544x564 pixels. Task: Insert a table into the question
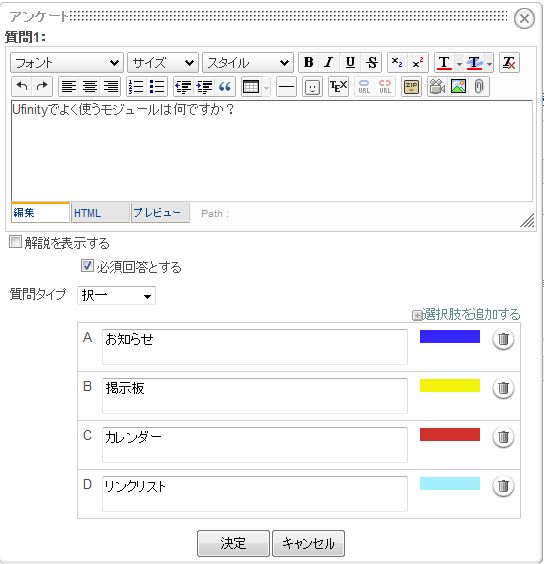[x=251, y=87]
